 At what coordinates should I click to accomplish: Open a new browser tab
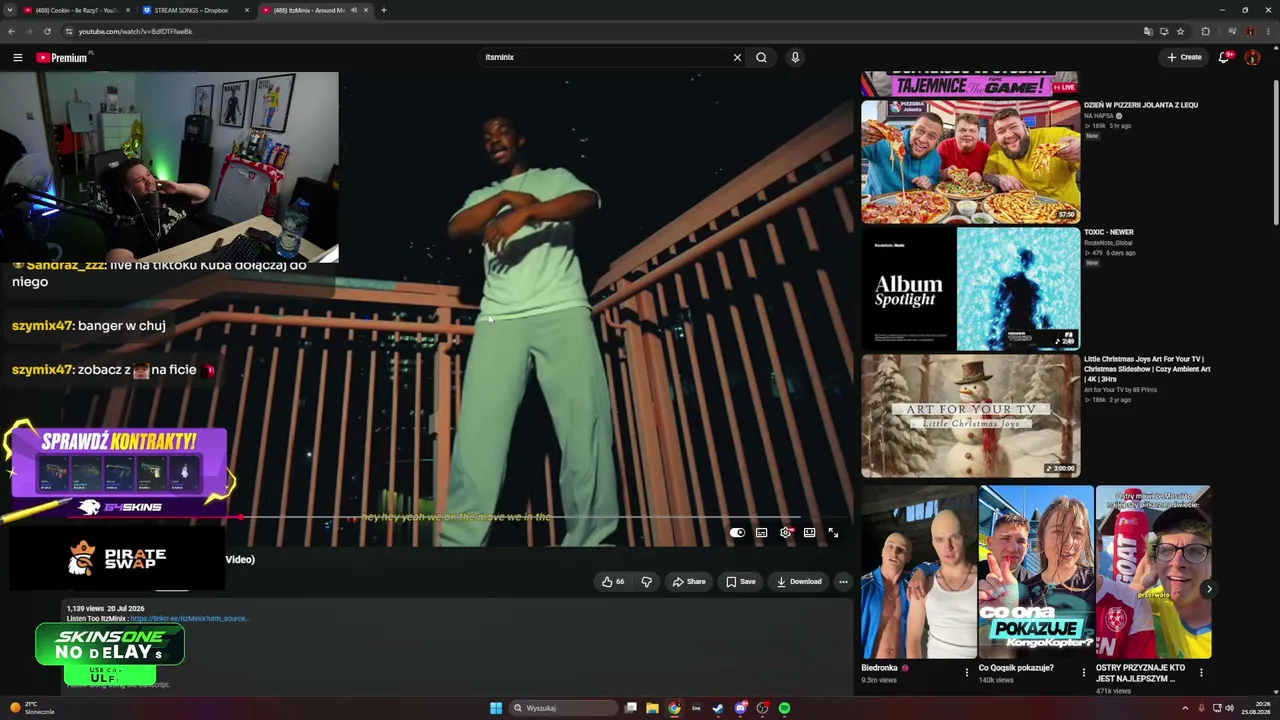(x=383, y=10)
